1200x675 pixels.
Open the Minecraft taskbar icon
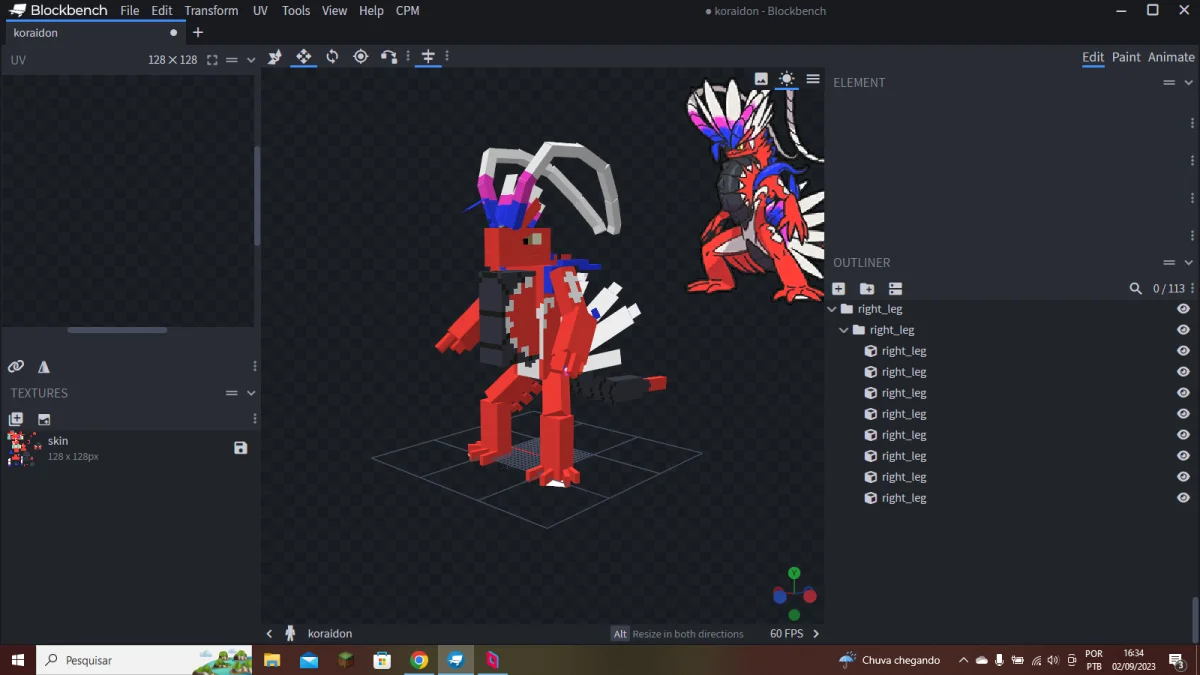(345, 660)
